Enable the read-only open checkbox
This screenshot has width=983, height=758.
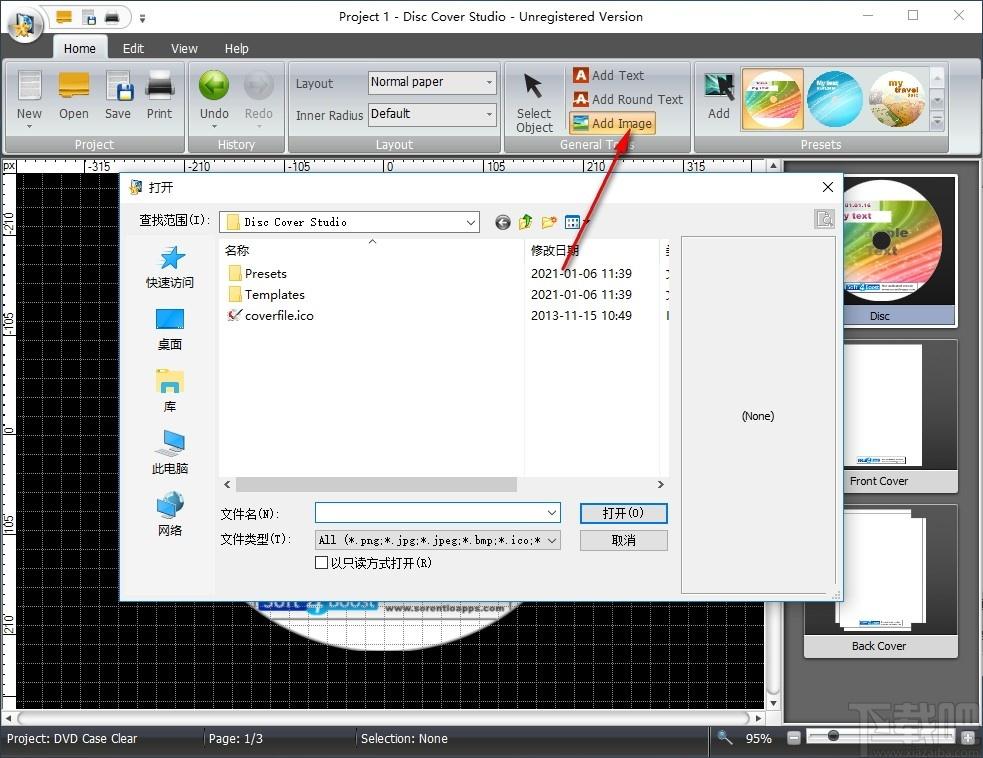(x=321, y=562)
